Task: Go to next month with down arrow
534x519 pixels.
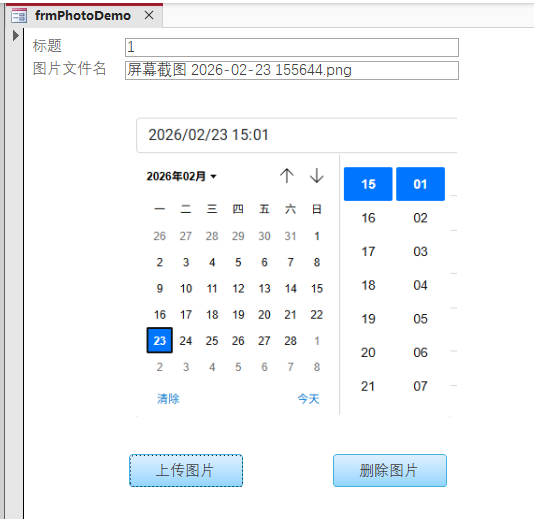Action: pyautogui.click(x=317, y=176)
